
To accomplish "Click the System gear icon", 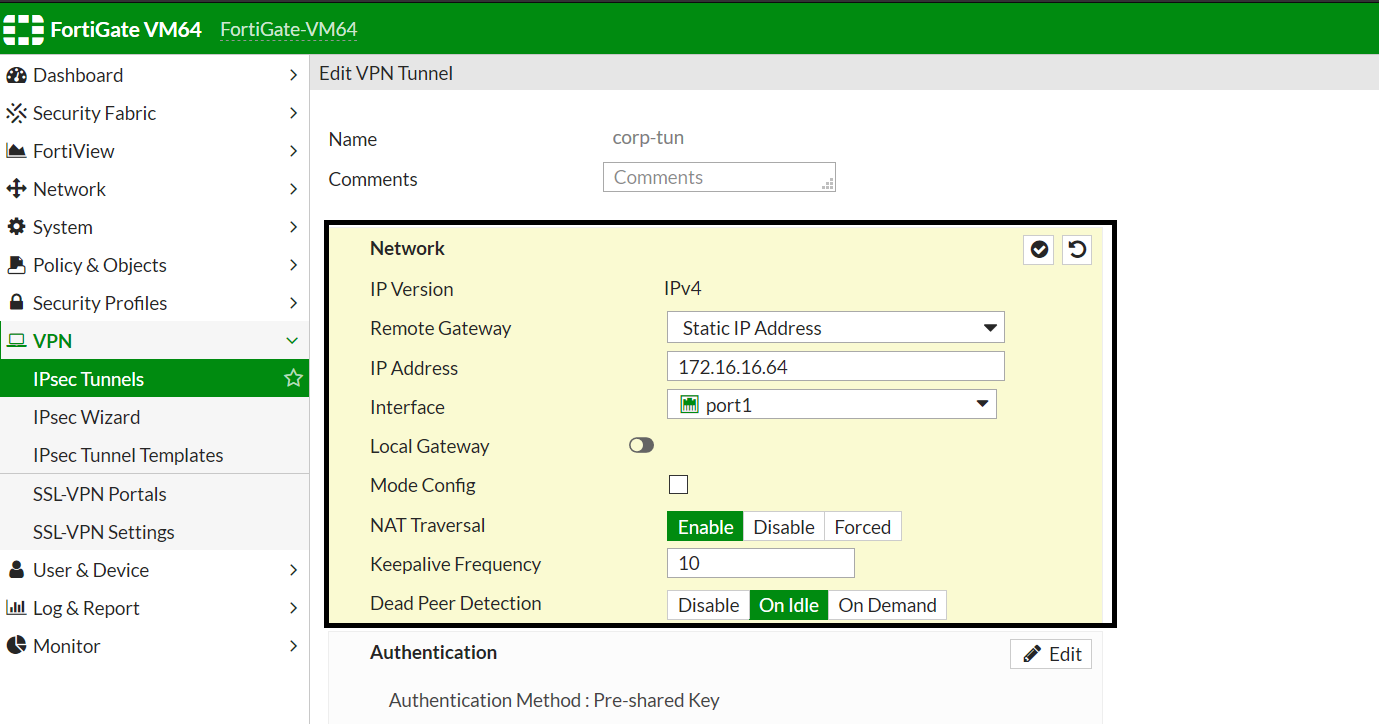I will (x=16, y=227).
